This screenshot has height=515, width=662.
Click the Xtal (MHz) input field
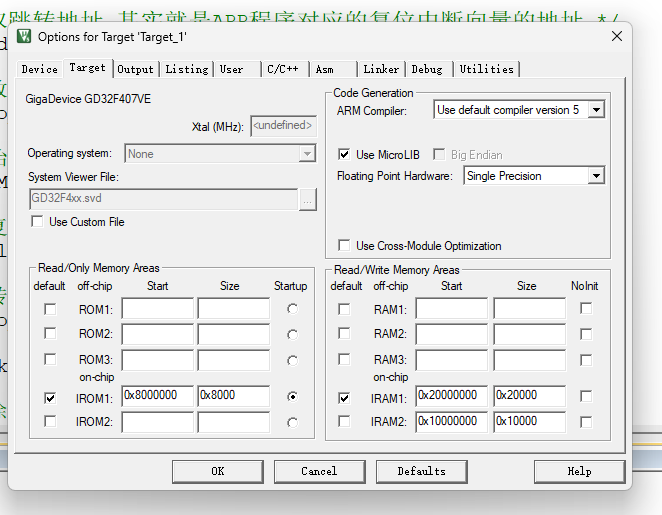(x=283, y=126)
